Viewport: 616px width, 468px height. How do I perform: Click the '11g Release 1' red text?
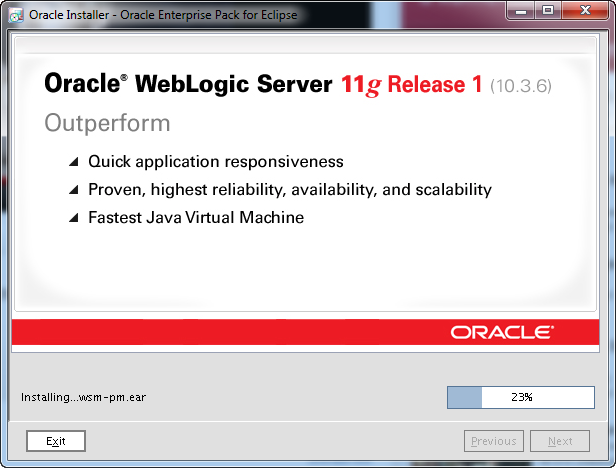[x=412, y=84]
